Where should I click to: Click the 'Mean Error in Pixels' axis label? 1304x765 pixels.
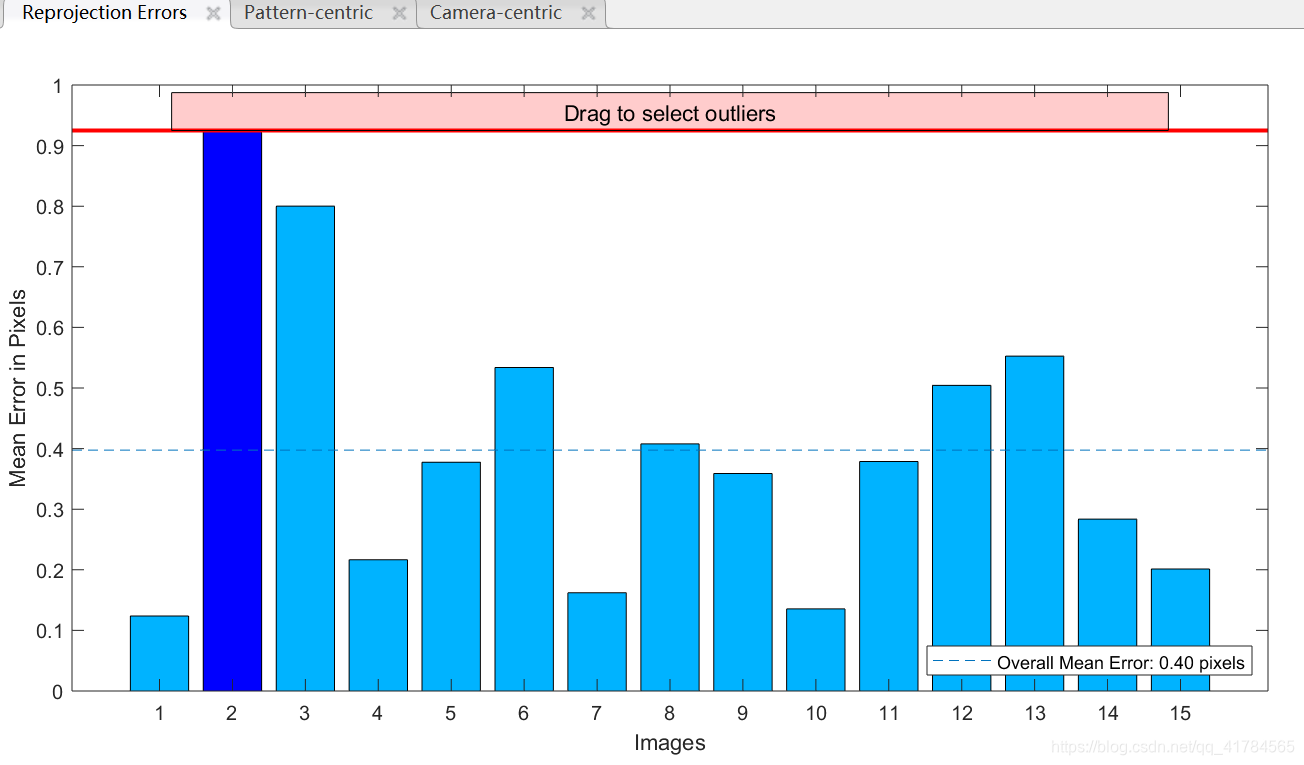coord(18,388)
